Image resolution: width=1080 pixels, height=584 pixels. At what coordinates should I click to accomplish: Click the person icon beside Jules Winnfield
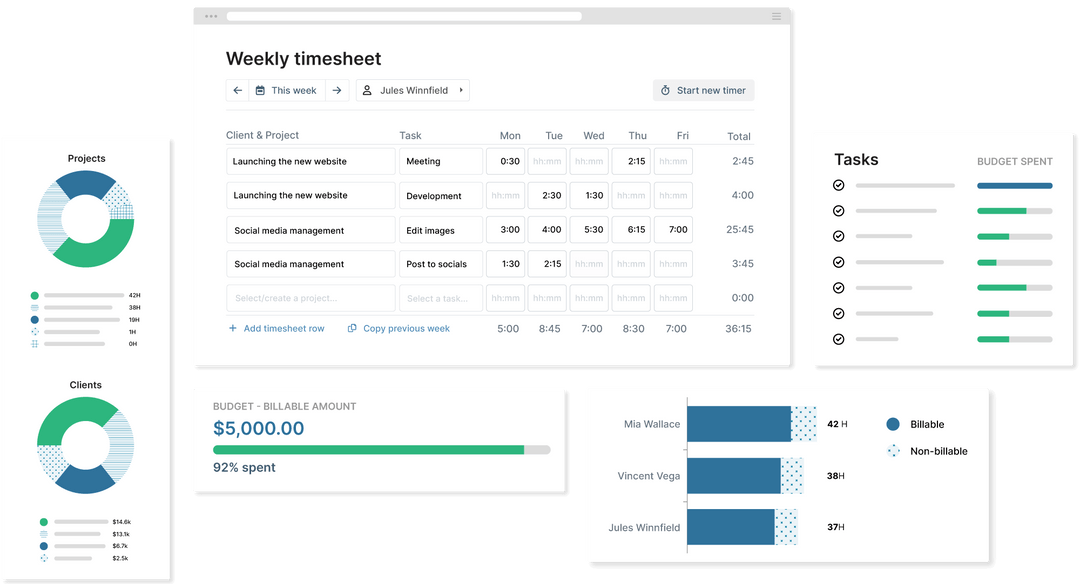tap(369, 90)
